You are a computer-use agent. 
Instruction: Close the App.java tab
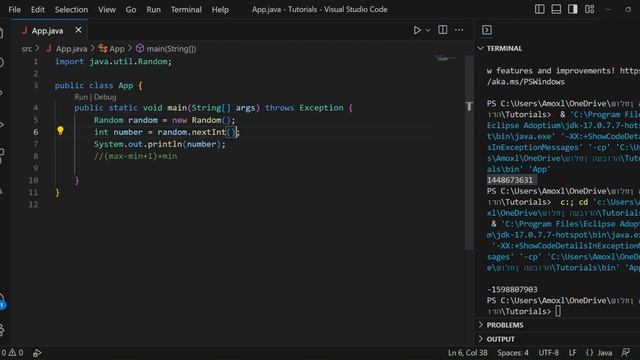78,30
